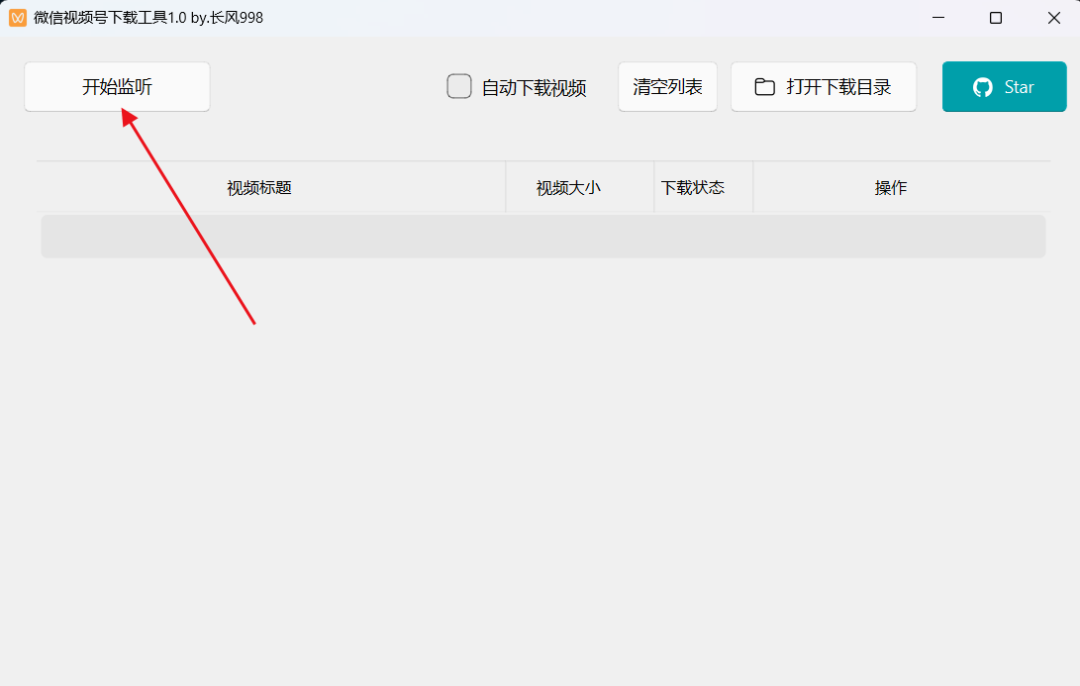Click the 操作 column header
Viewport: 1080px width, 686px height.
coord(891,188)
